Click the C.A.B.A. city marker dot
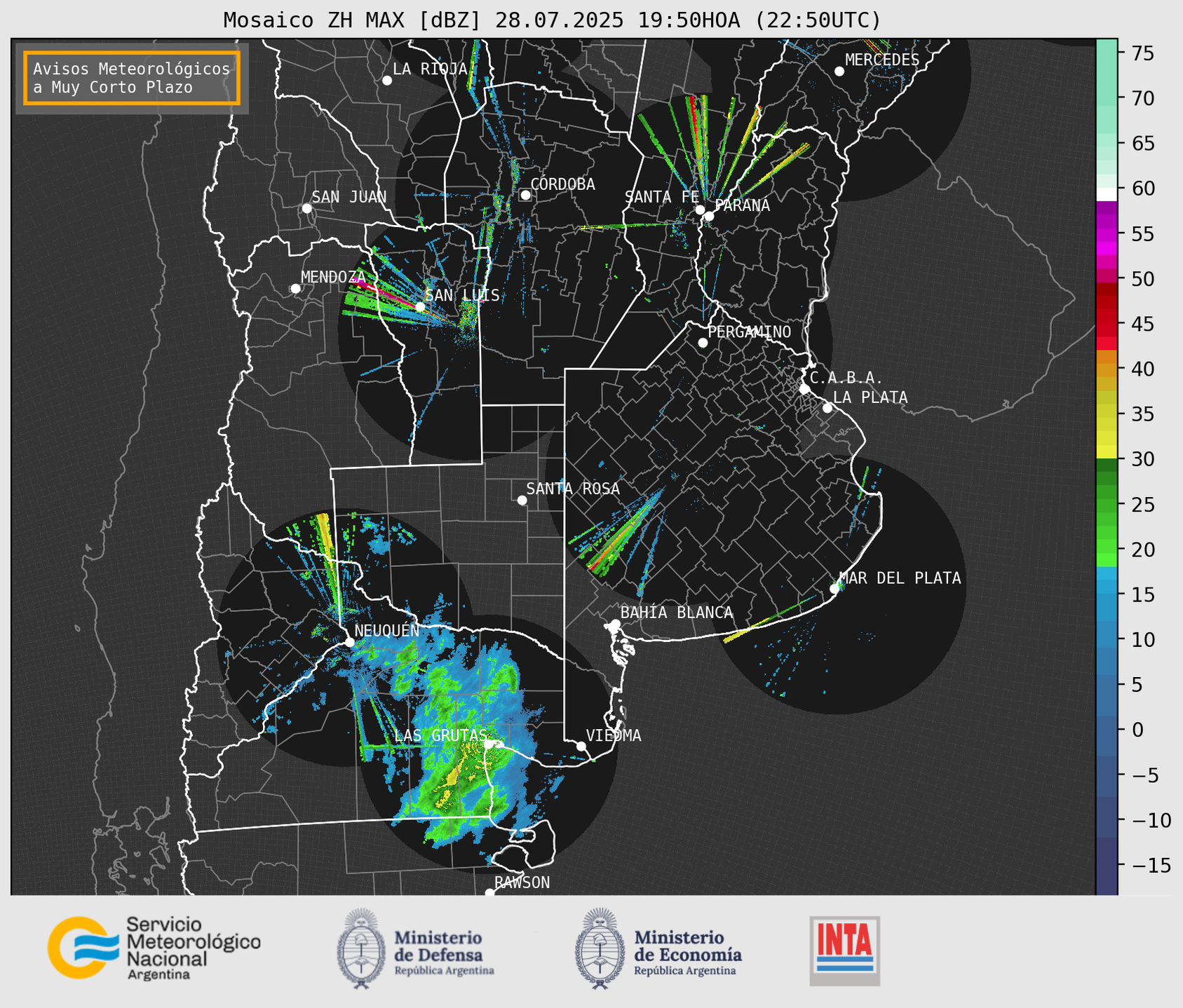 [804, 389]
